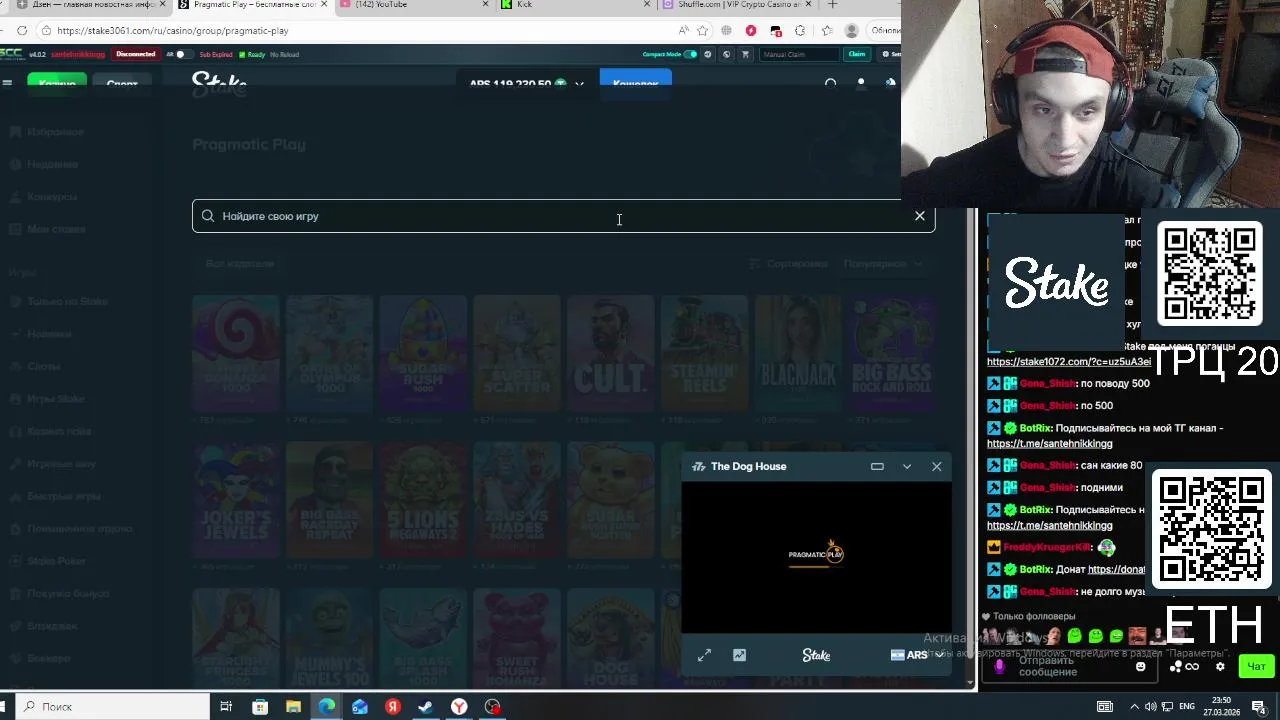Open the Stake hamburger menu
The width and height of the screenshot is (1280, 720).
tap(7, 83)
